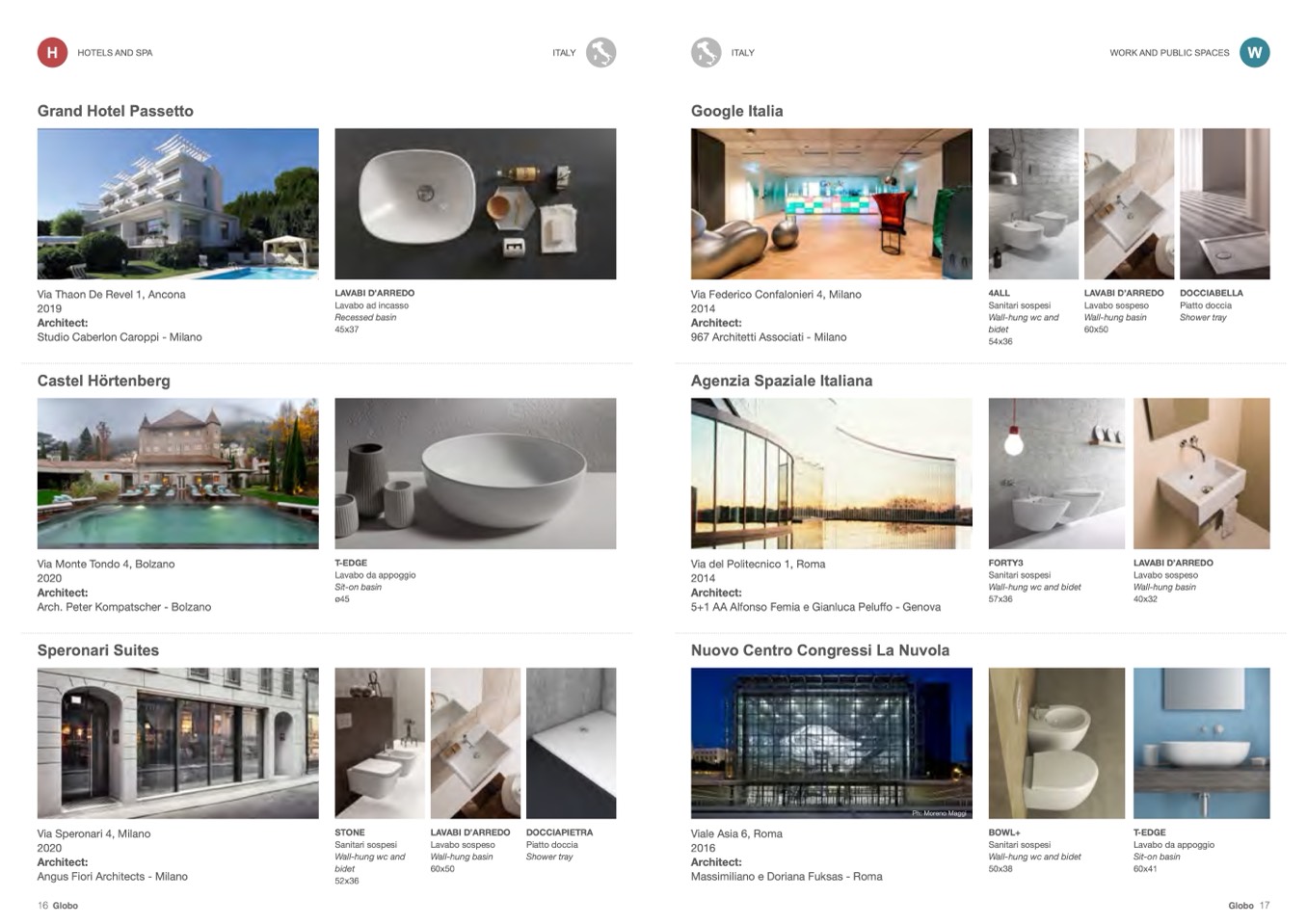Click the red H Hotels and Spa icon
Screen dimensions: 1307x924
pyautogui.click(x=52, y=52)
